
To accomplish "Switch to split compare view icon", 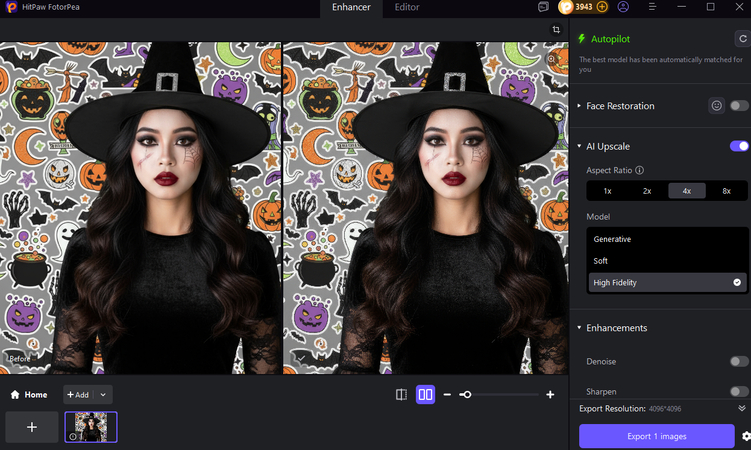I will [401, 395].
